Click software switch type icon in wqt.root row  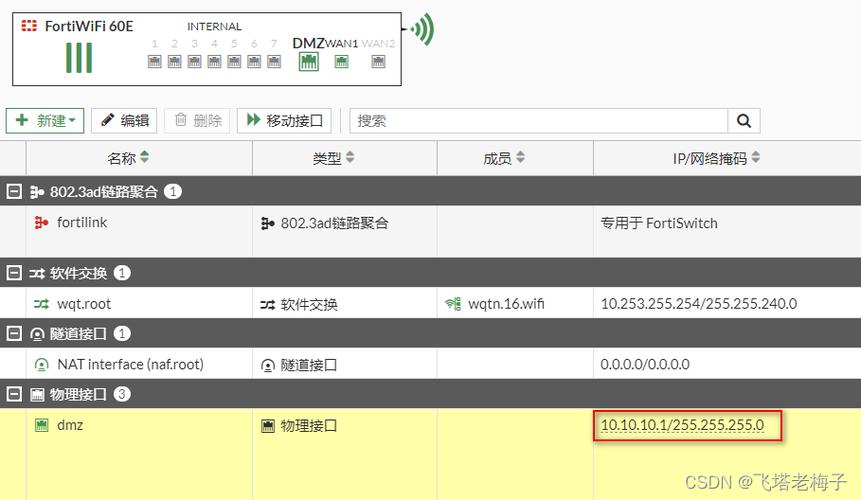click(x=267, y=305)
